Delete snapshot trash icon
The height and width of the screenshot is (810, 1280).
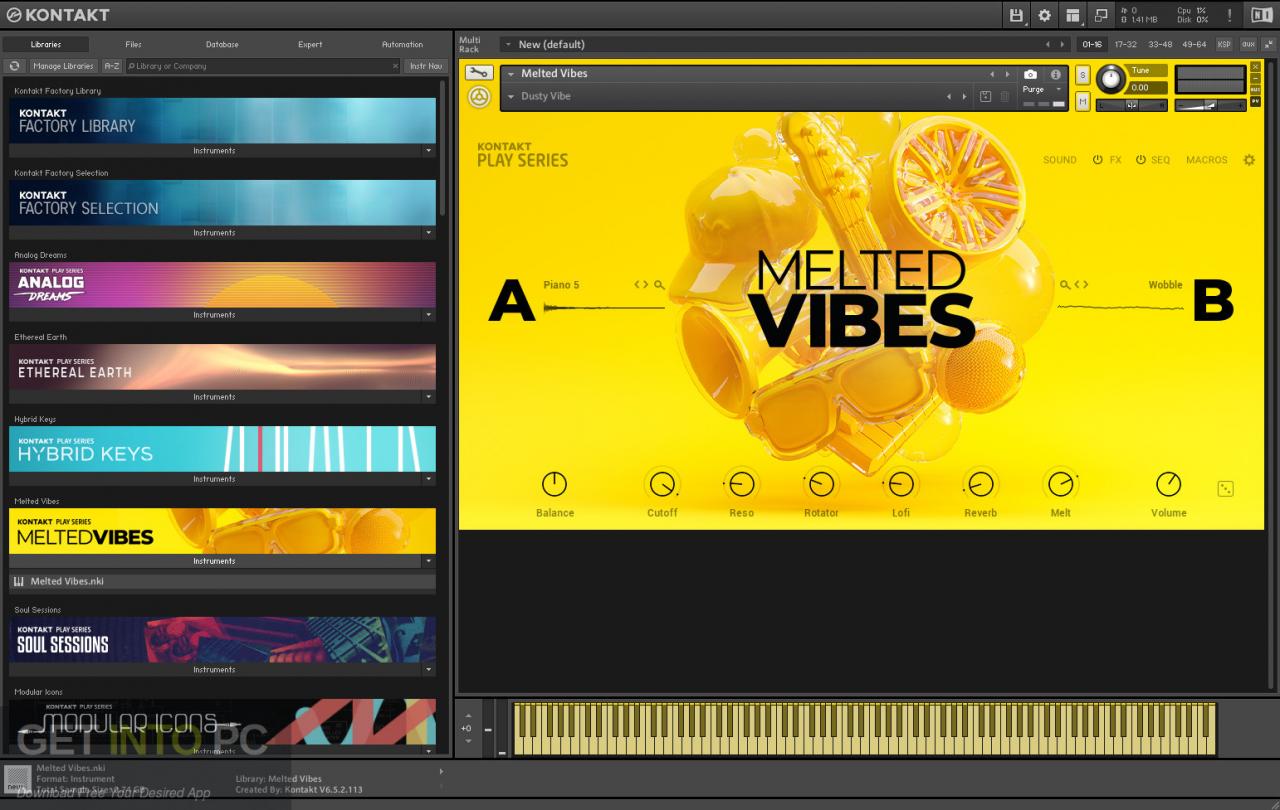point(1004,96)
